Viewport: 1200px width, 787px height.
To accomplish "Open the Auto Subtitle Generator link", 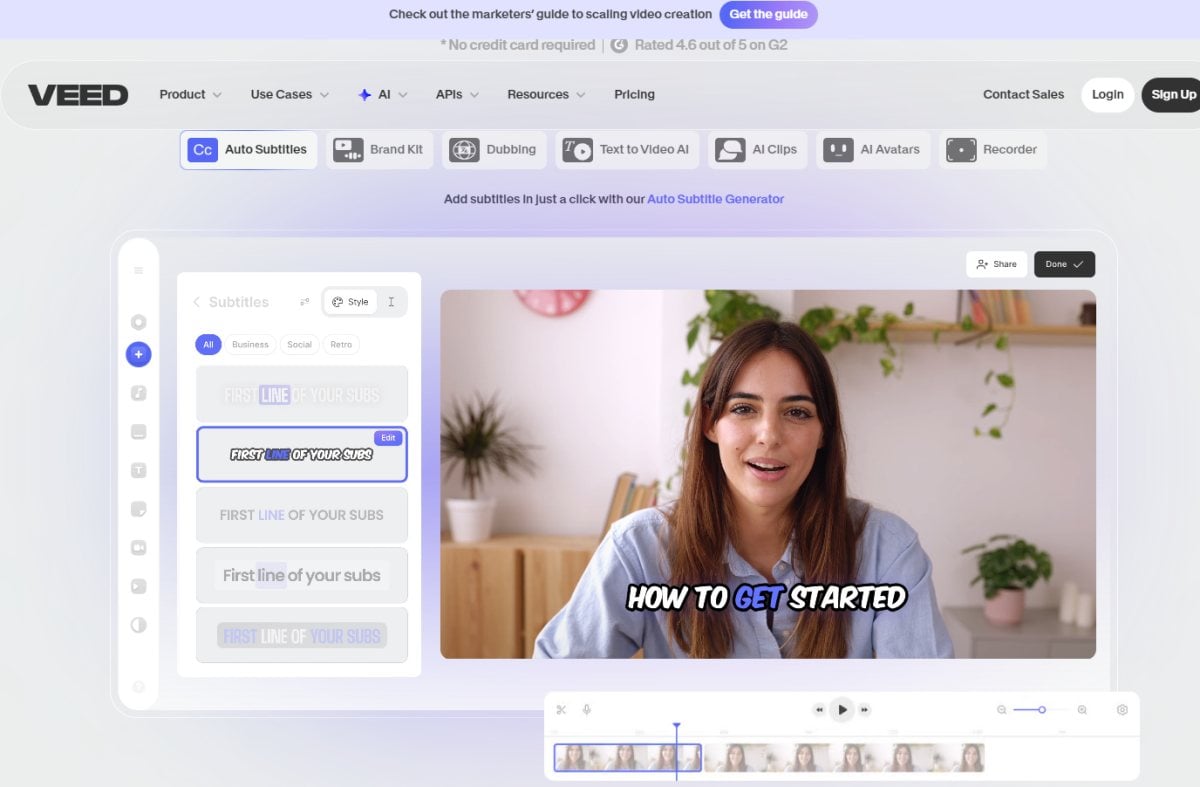I will 714,199.
